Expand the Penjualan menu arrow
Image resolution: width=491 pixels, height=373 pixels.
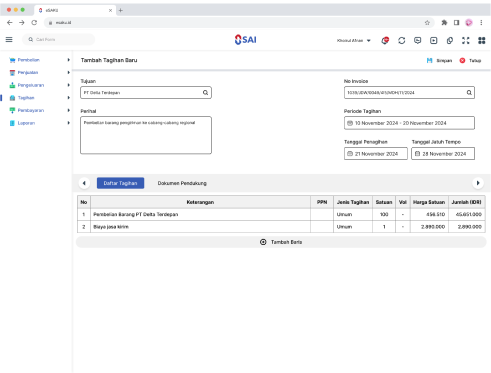(68, 73)
